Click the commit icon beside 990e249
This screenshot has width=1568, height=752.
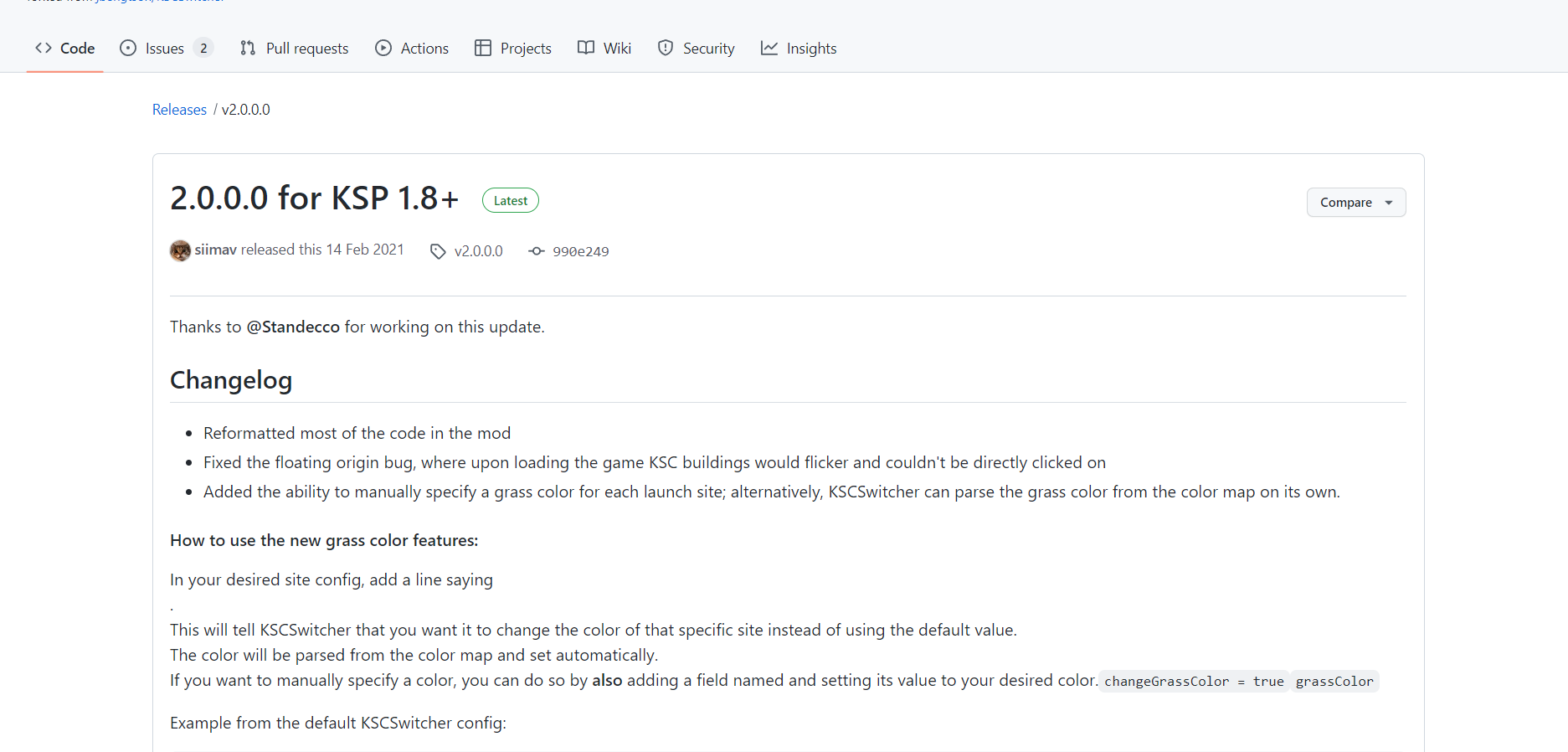pos(537,251)
